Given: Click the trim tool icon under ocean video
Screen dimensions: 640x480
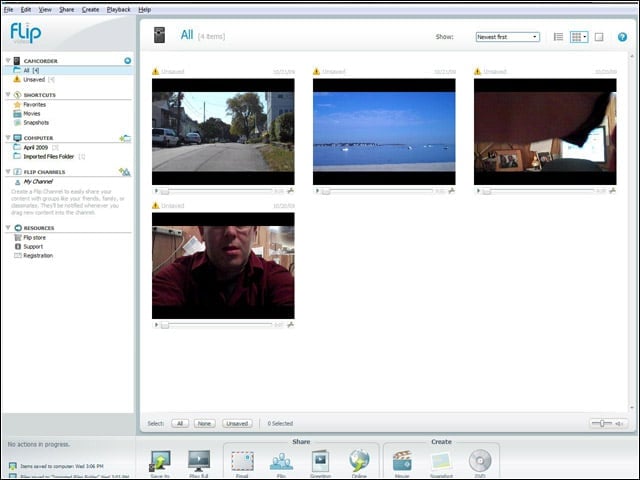Looking at the screenshot, I should tap(451, 191).
